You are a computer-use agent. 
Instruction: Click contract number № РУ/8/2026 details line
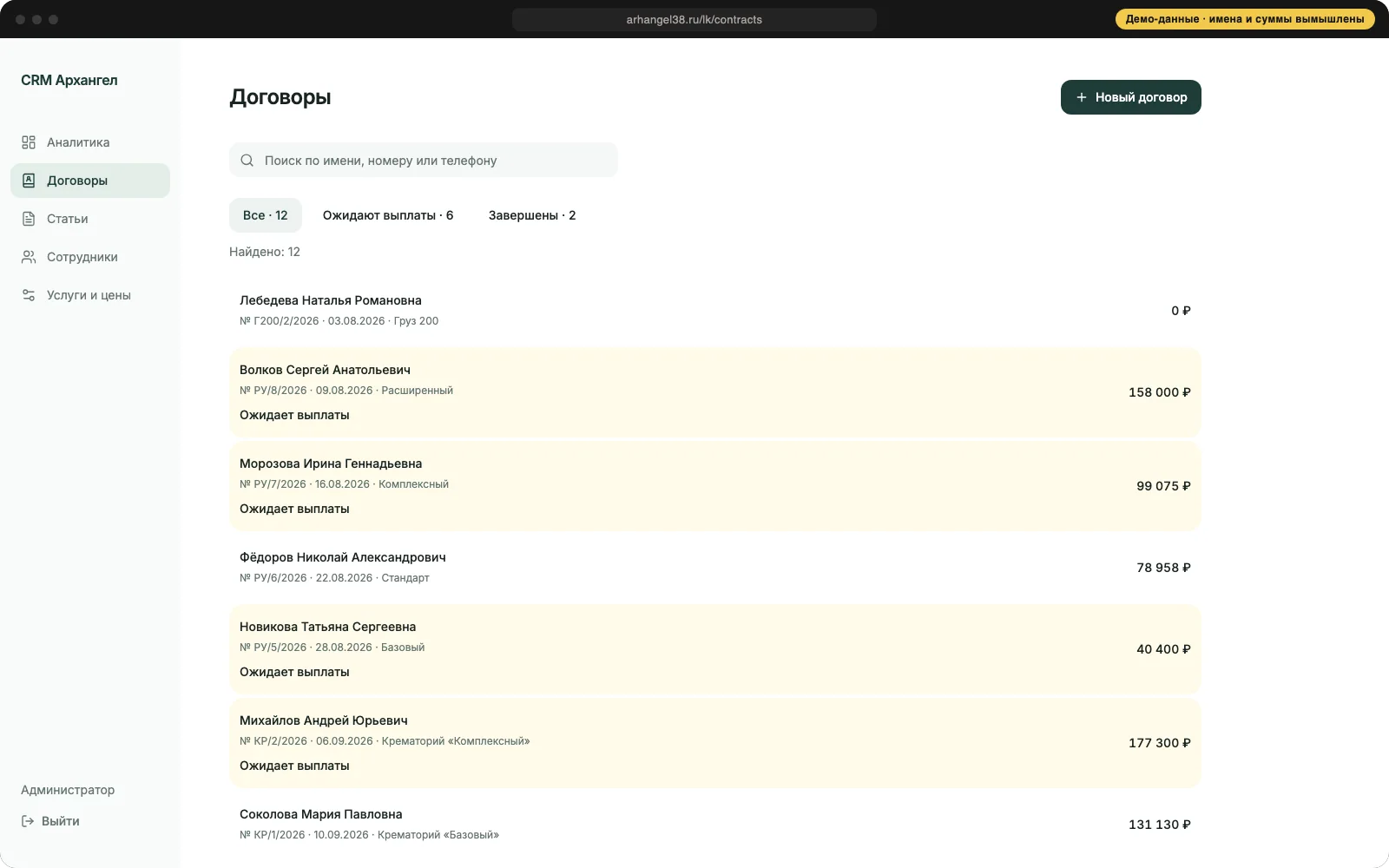click(x=346, y=391)
